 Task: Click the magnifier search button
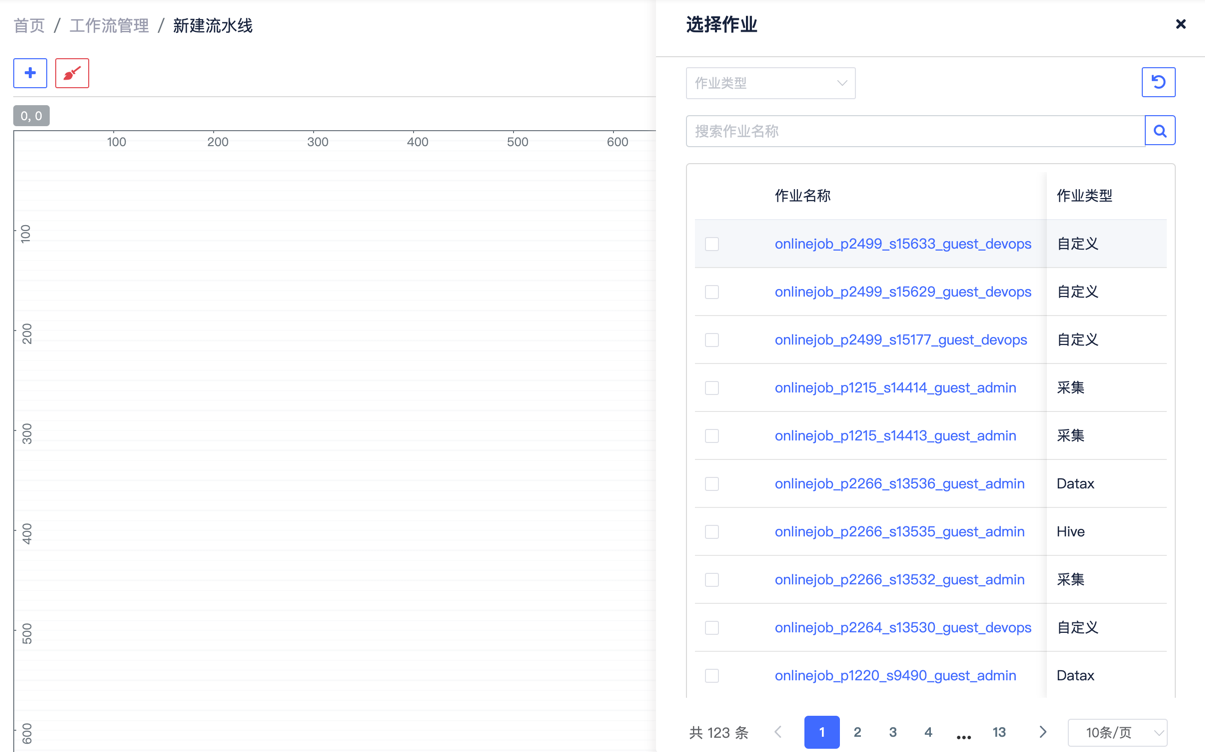(1160, 131)
